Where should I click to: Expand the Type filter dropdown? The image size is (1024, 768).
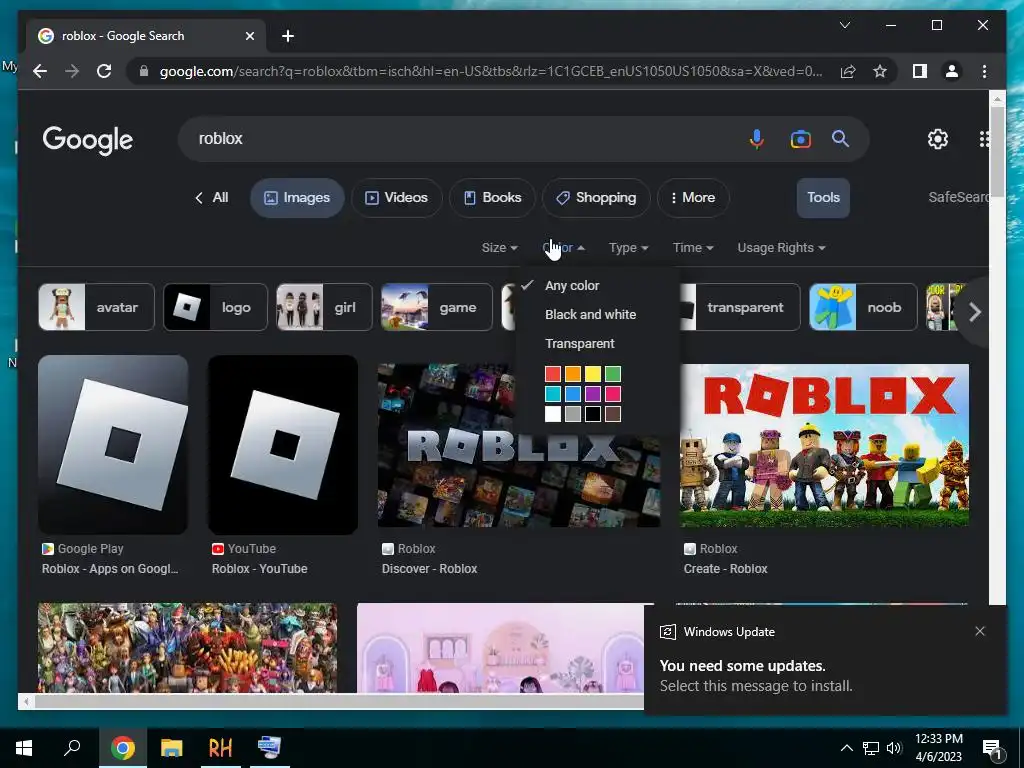(628, 248)
